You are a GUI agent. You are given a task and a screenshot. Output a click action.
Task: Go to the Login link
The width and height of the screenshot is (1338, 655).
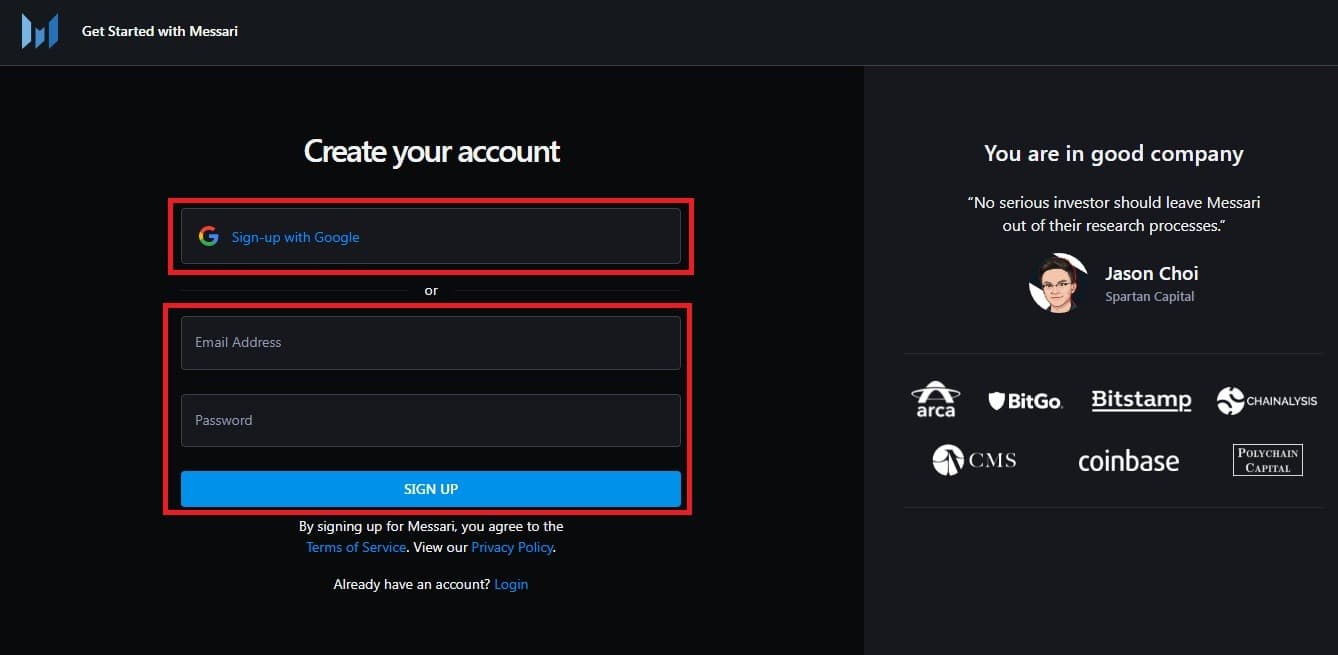tap(511, 584)
